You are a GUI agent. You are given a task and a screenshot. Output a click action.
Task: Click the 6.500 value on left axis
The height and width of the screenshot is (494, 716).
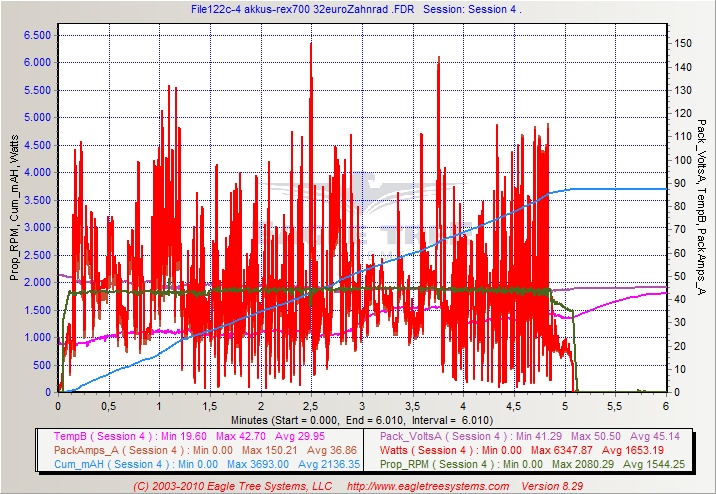tap(36, 35)
